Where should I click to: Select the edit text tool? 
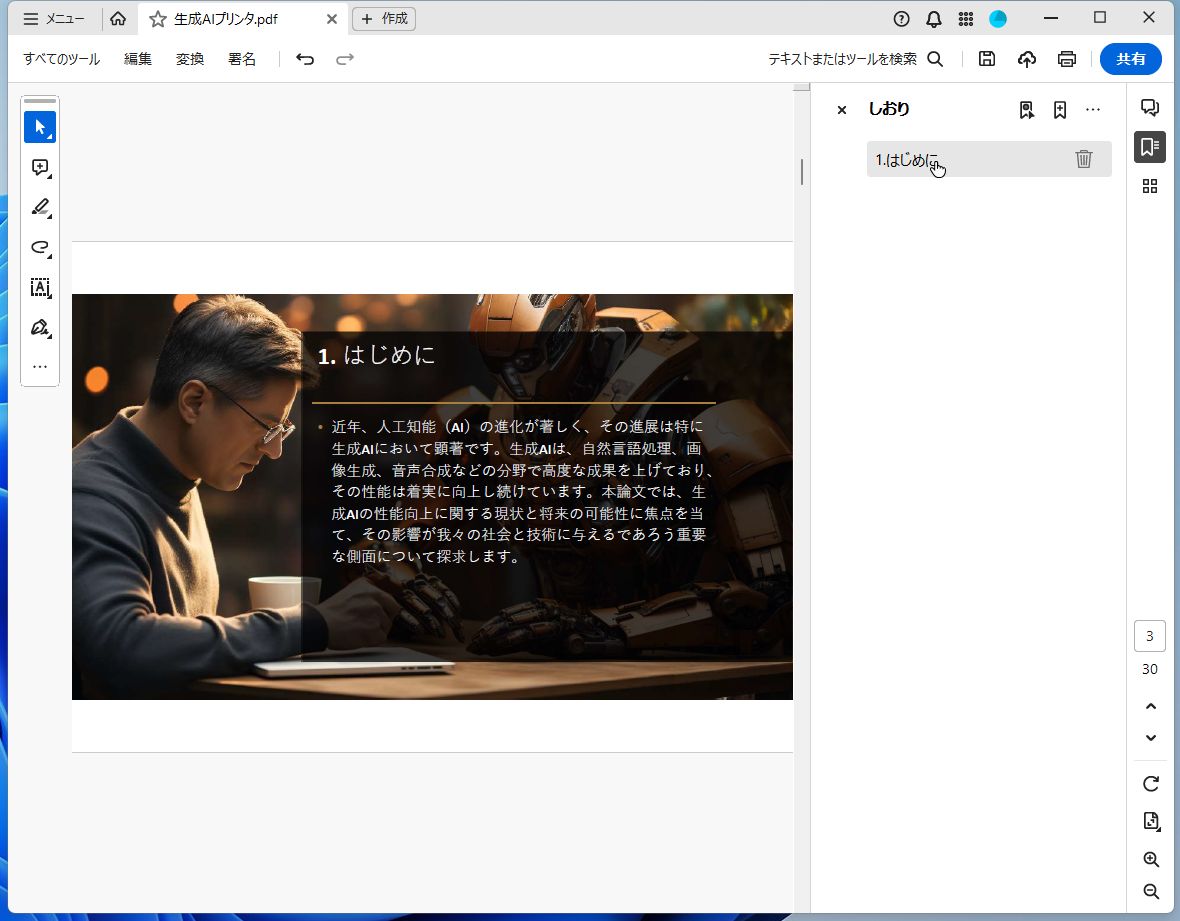coord(40,288)
